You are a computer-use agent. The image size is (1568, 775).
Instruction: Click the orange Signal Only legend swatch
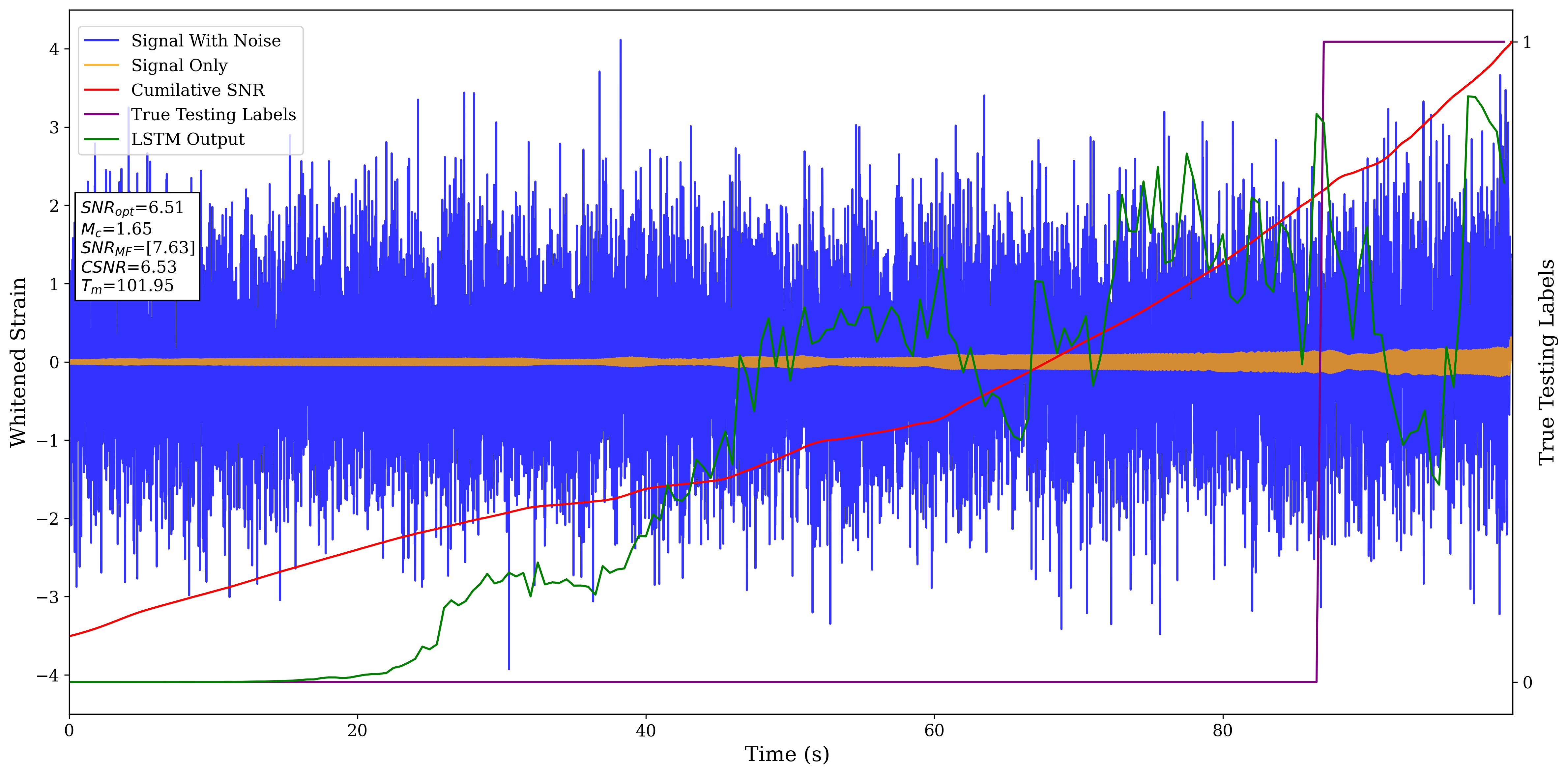(x=101, y=65)
